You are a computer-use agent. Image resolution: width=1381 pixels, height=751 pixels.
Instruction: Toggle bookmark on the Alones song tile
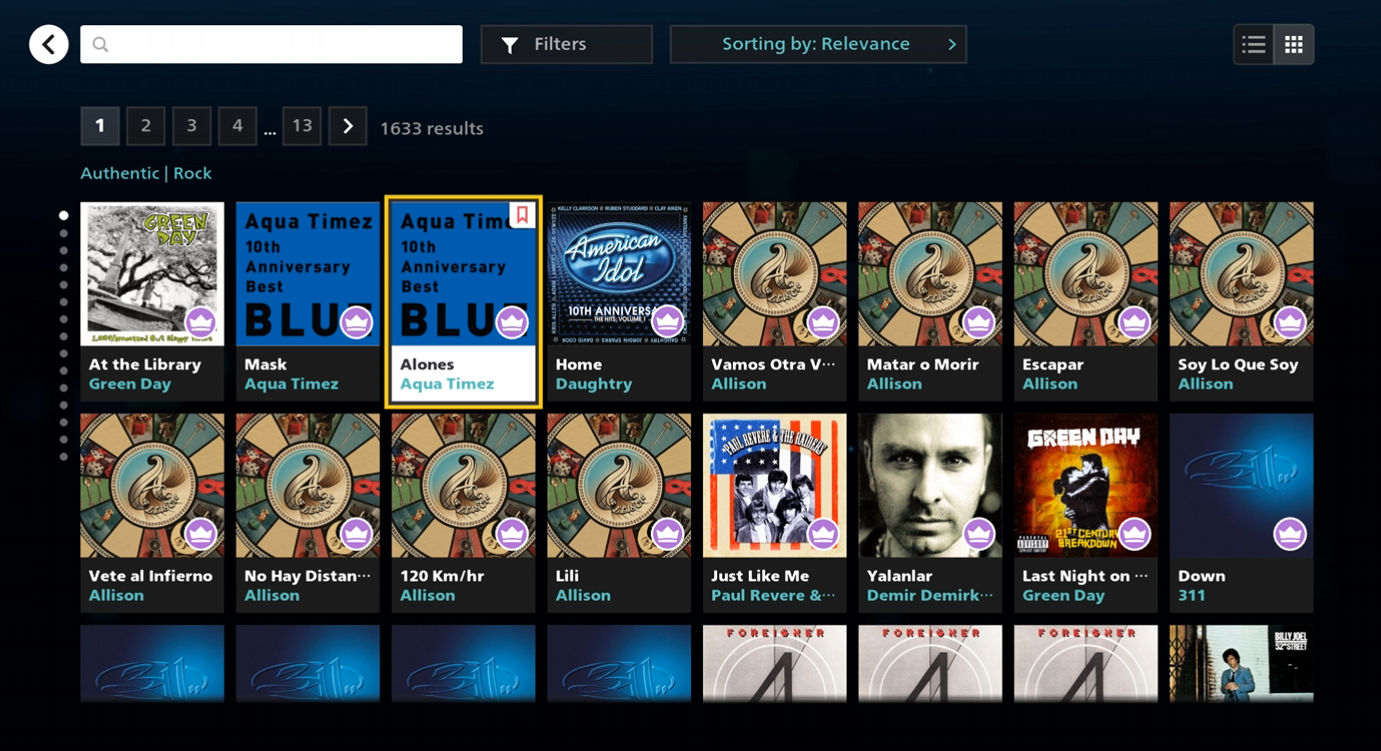click(522, 215)
